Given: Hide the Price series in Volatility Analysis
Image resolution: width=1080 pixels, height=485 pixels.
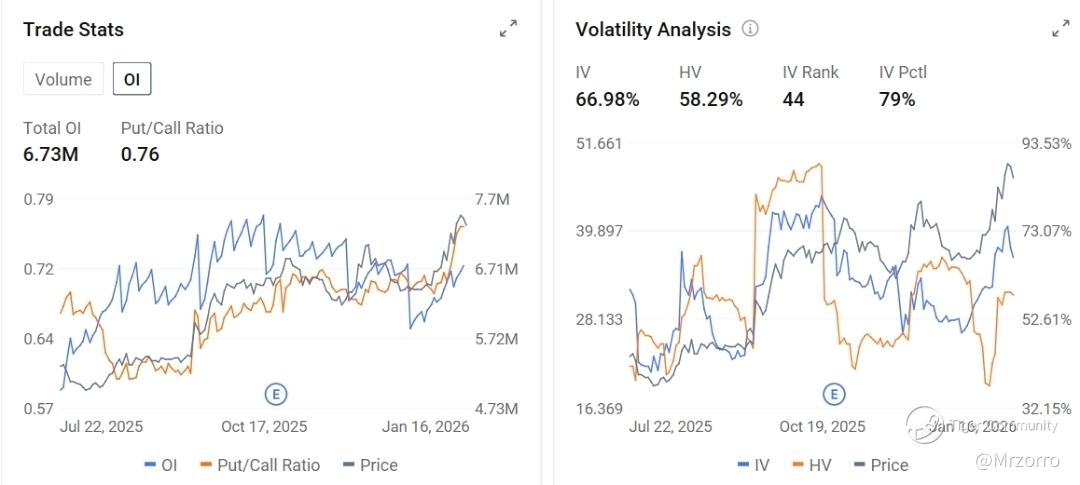Looking at the screenshot, I should pos(881,465).
